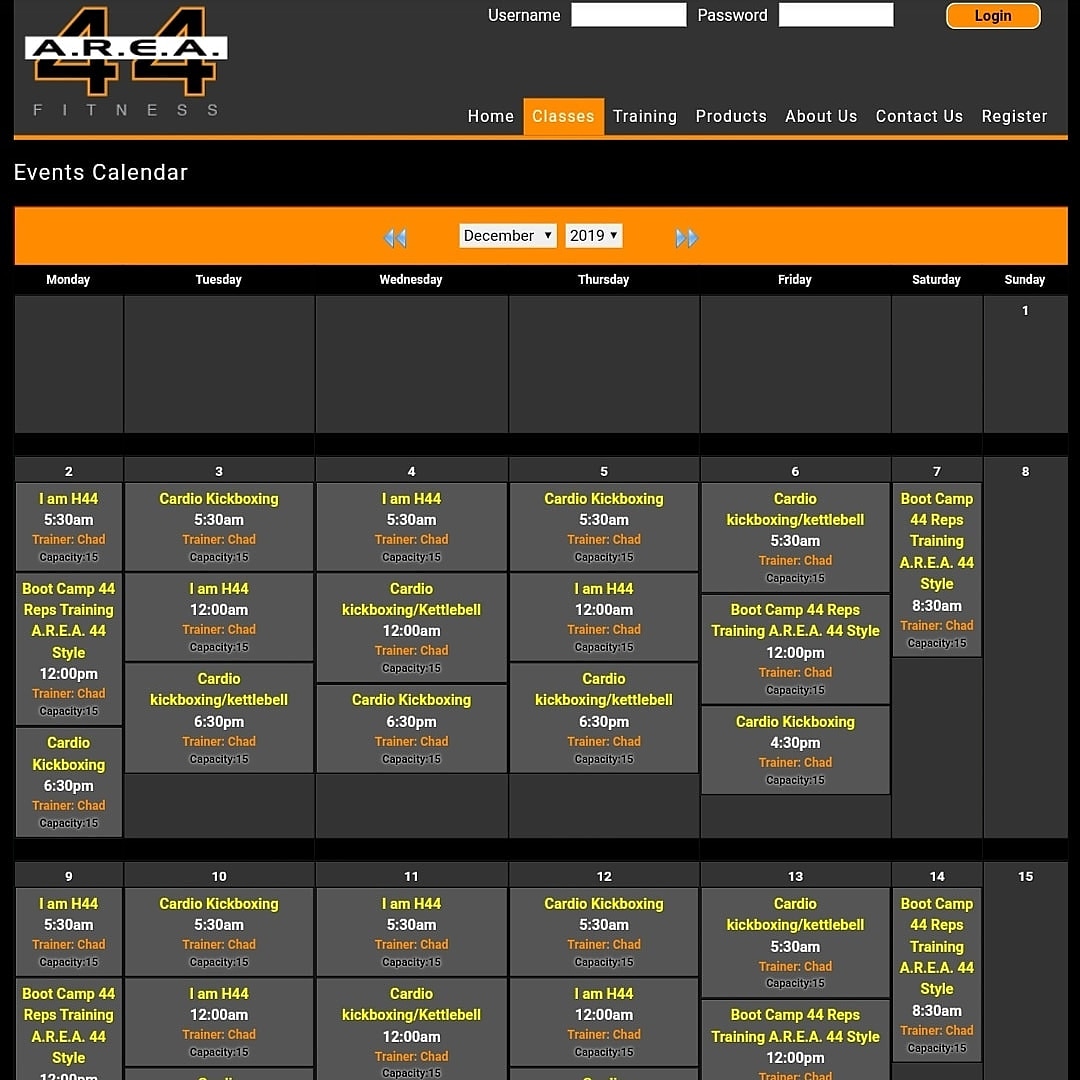
Task: Open I am H44 12:00am on Dec 5
Action: click(604, 617)
